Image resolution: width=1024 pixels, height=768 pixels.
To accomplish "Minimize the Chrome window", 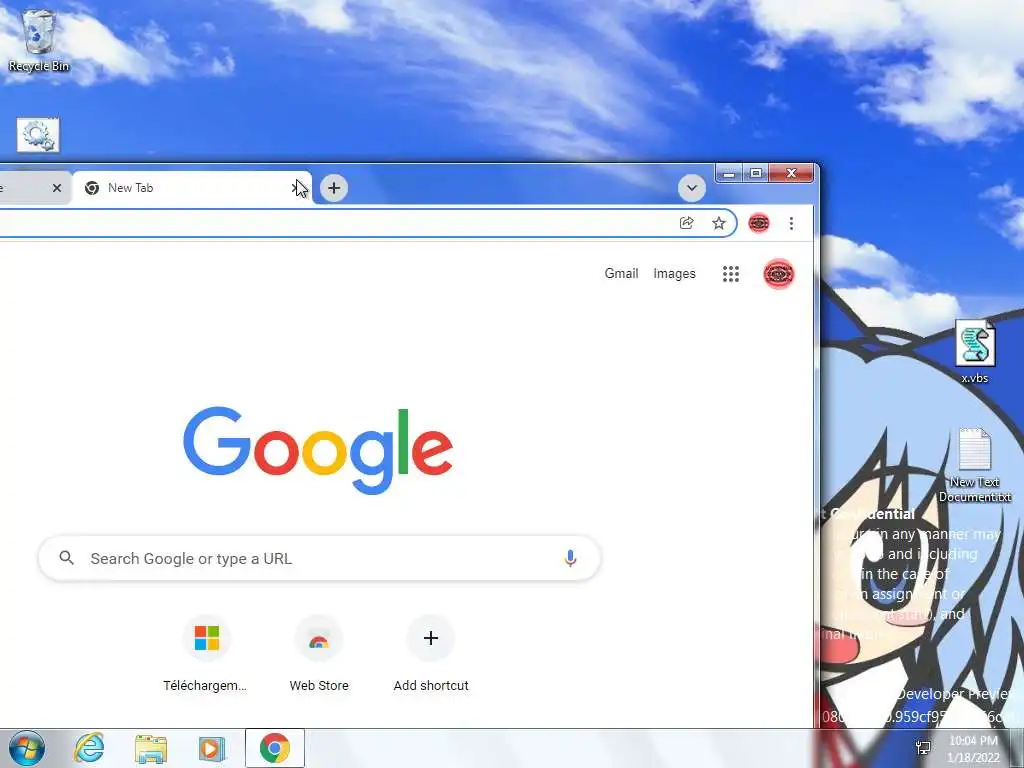I will (729, 174).
